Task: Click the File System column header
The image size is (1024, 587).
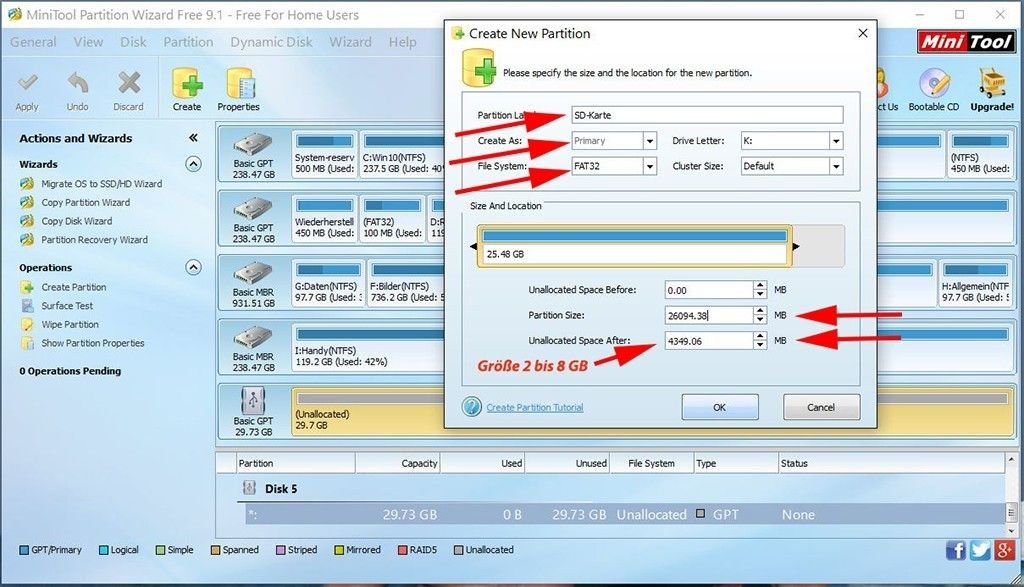Action: pyautogui.click(x=651, y=463)
